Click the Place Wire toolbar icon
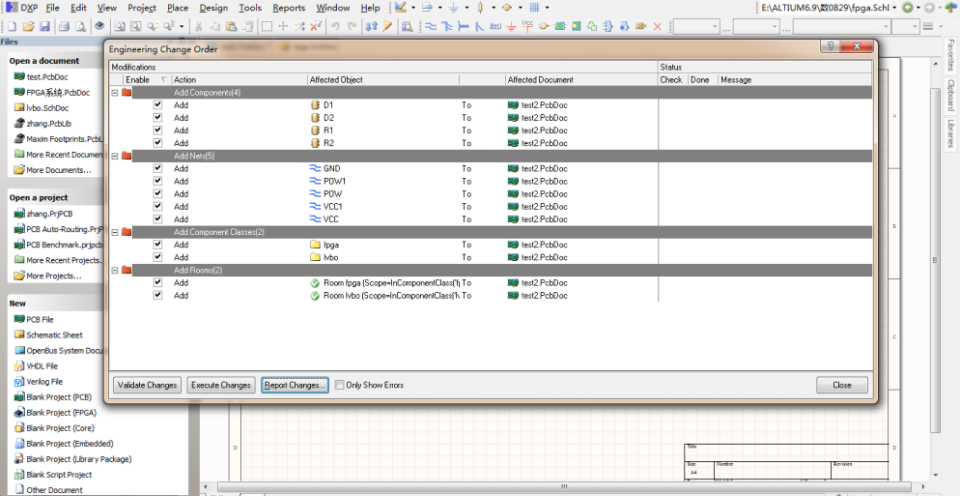The height and width of the screenshot is (496, 960). 432,25
